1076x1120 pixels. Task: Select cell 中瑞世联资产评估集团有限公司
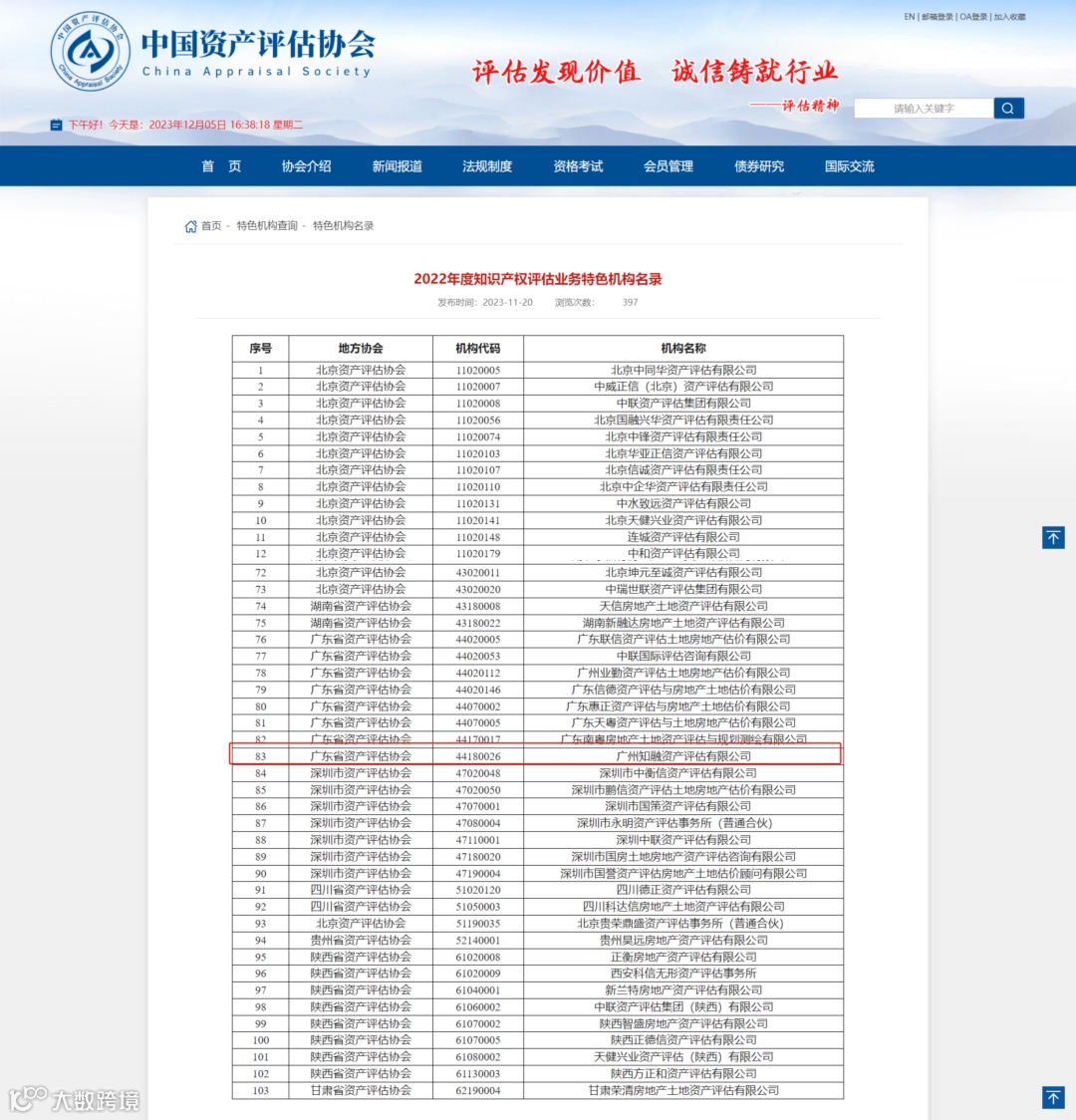pyautogui.click(x=683, y=589)
